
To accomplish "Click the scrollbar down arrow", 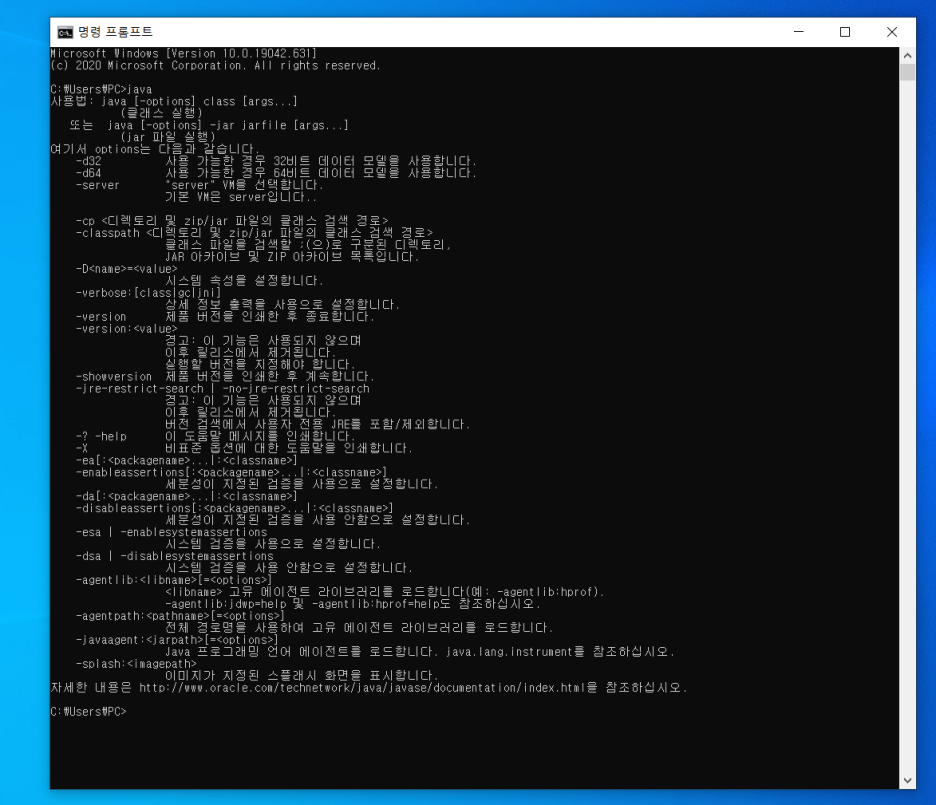I will (x=907, y=781).
